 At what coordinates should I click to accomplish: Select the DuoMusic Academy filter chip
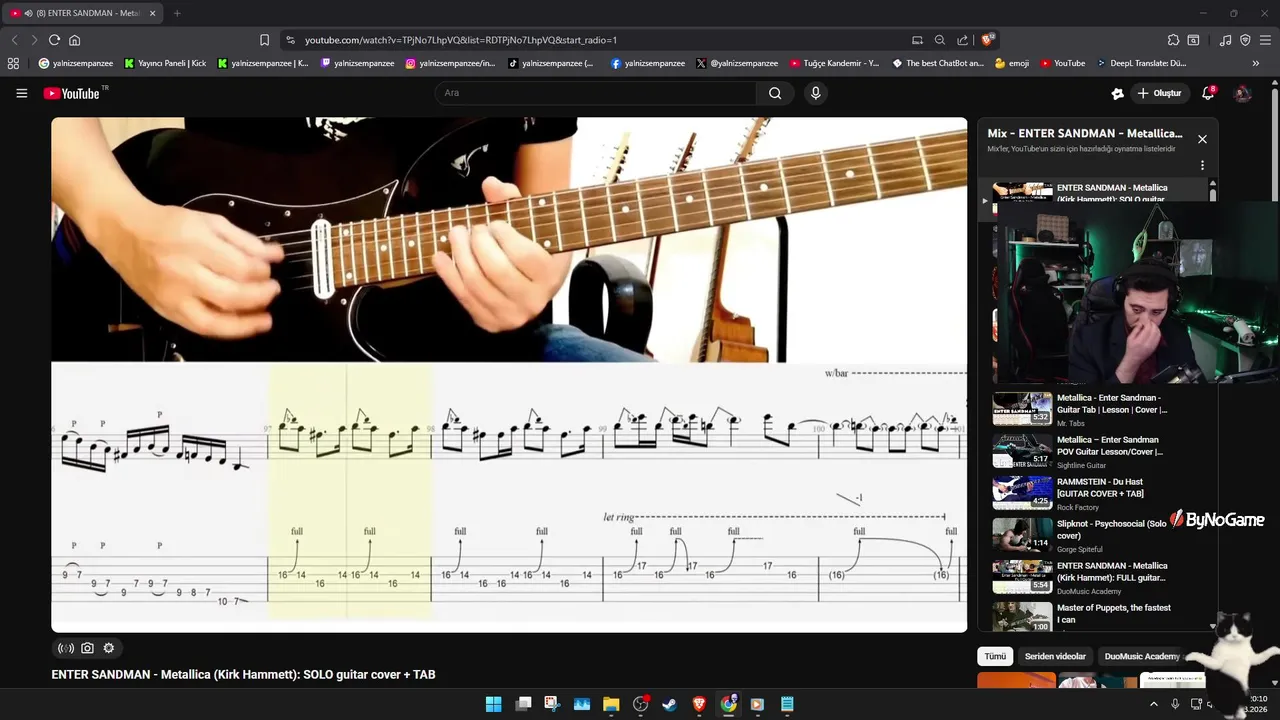[1142, 656]
